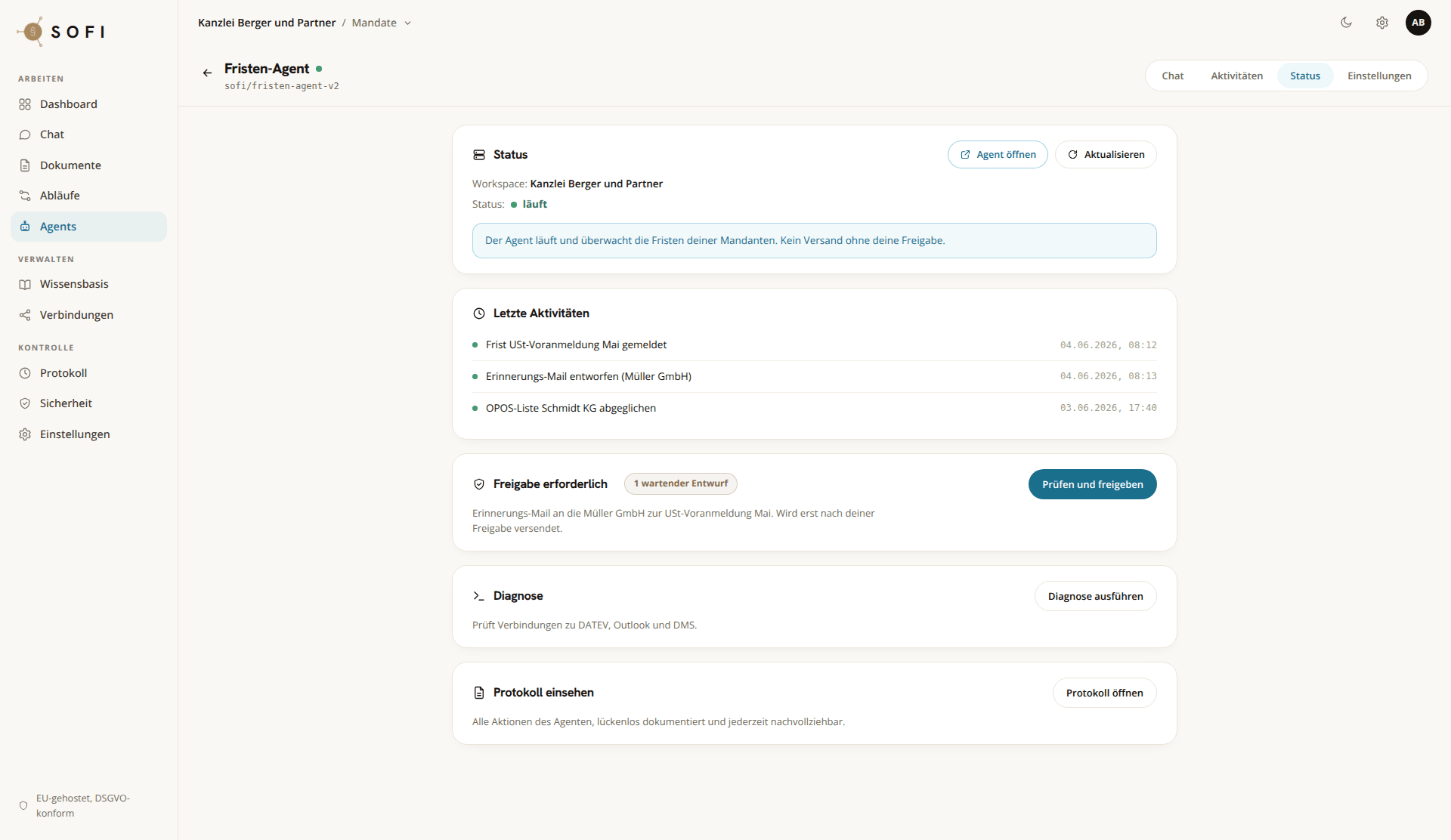Open Kanzlei Berger und Partner breadcrumb

[x=267, y=23]
